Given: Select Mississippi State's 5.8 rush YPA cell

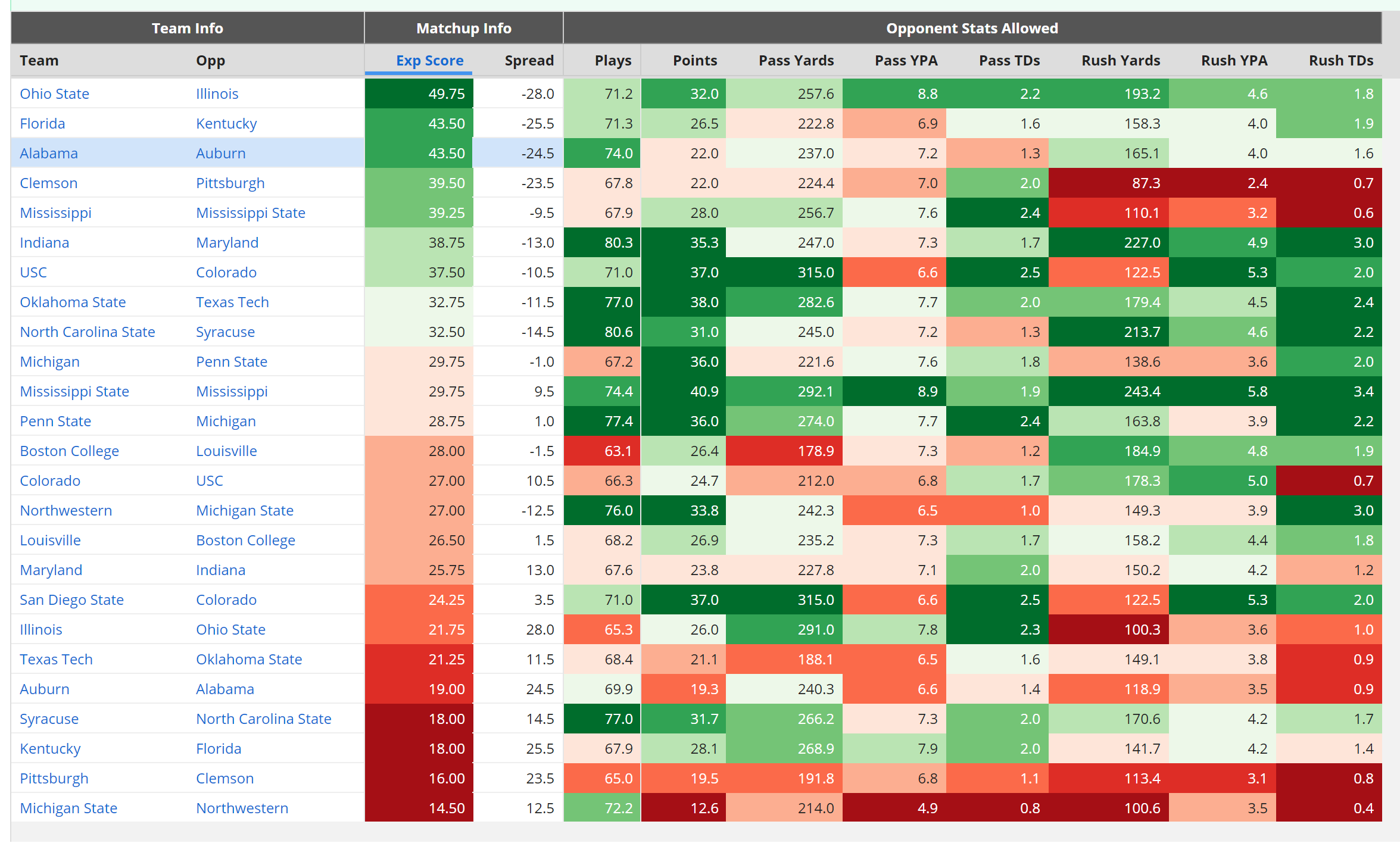Looking at the screenshot, I should tap(1222, 391).
